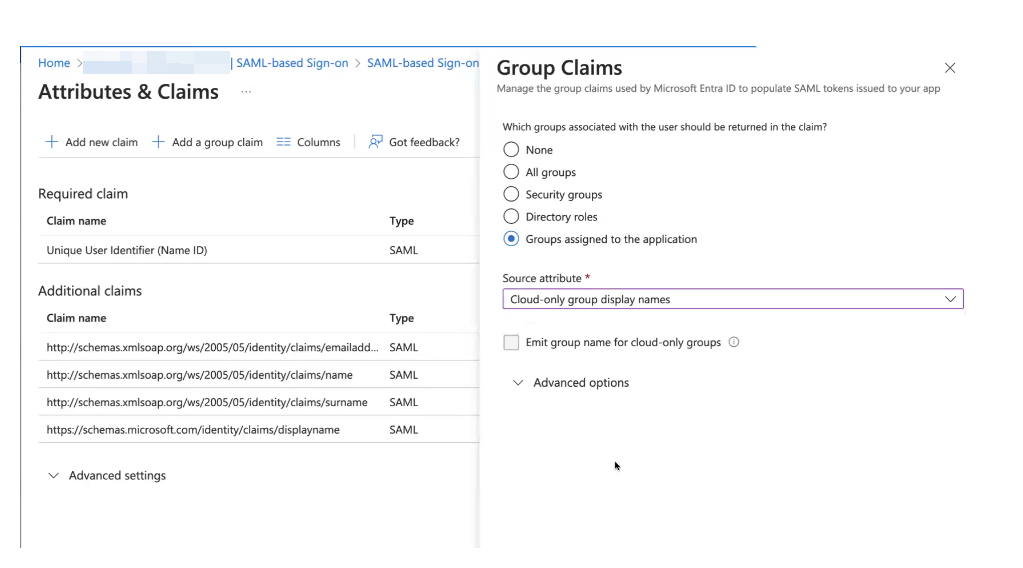
Task: Click the plus icon beside Add a group claim
Action: pos(158,142)
